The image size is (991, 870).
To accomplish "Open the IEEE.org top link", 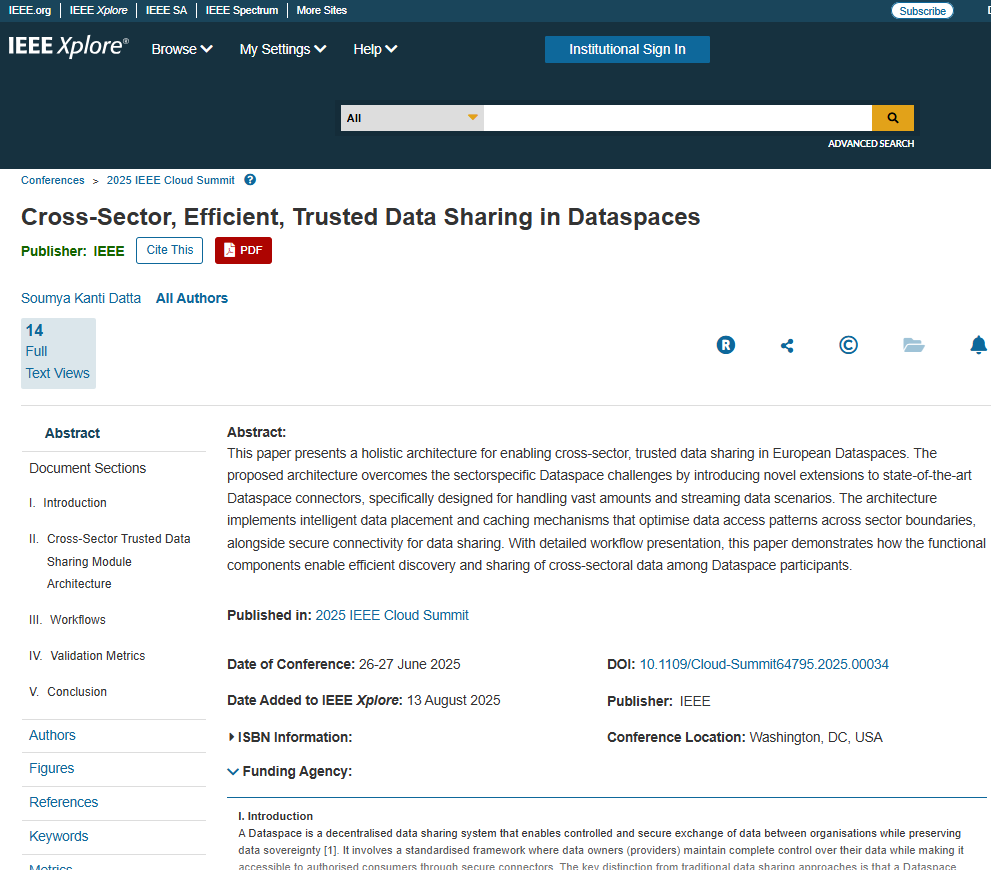I will [30, 10].
